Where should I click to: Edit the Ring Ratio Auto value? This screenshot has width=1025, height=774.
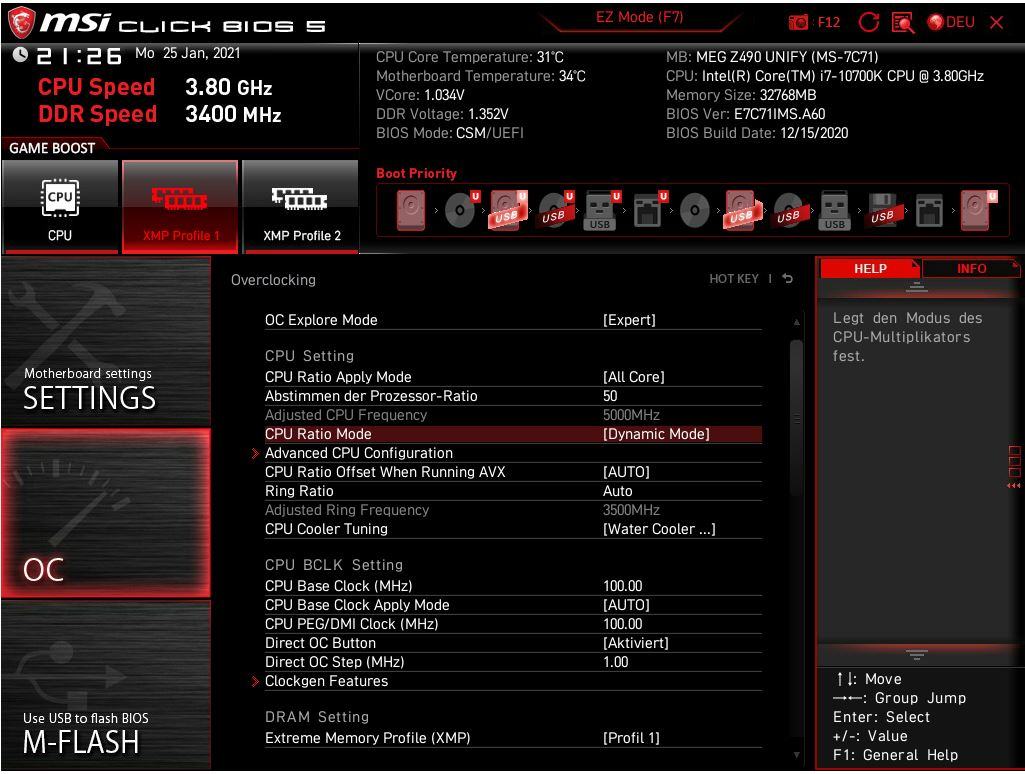[617, 491]
